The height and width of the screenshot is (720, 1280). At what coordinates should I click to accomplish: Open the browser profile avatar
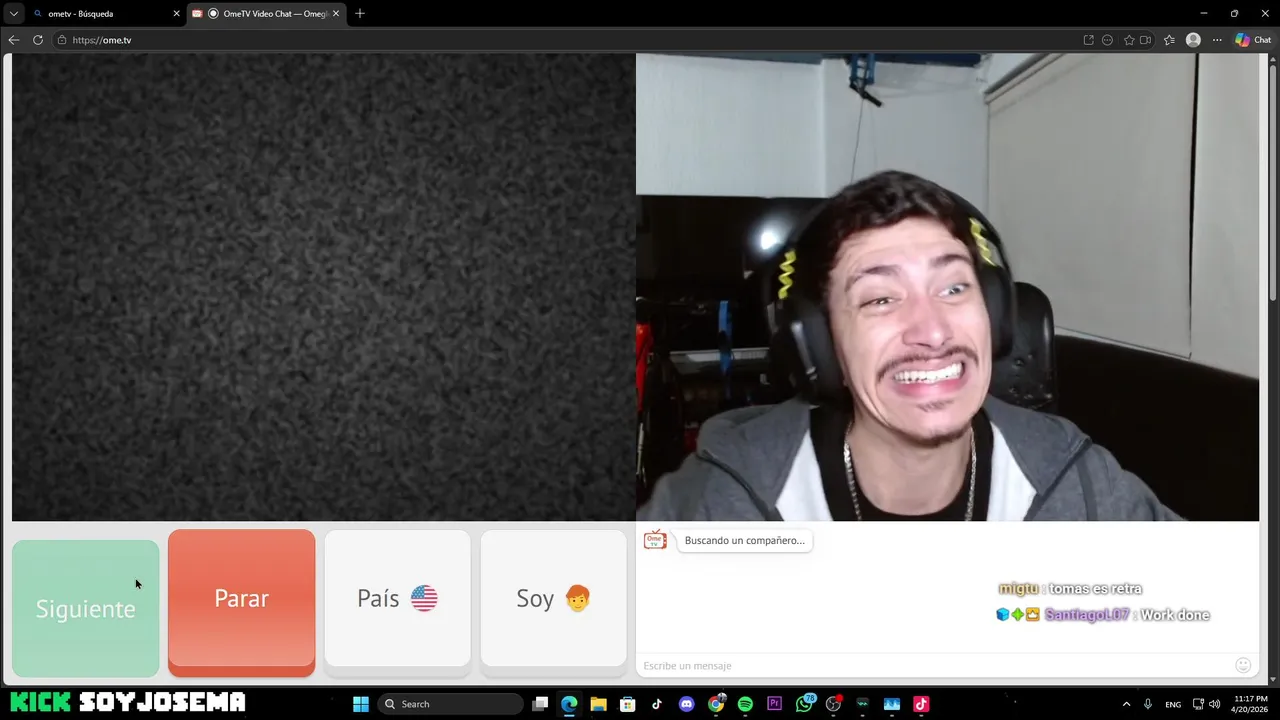1193,40
